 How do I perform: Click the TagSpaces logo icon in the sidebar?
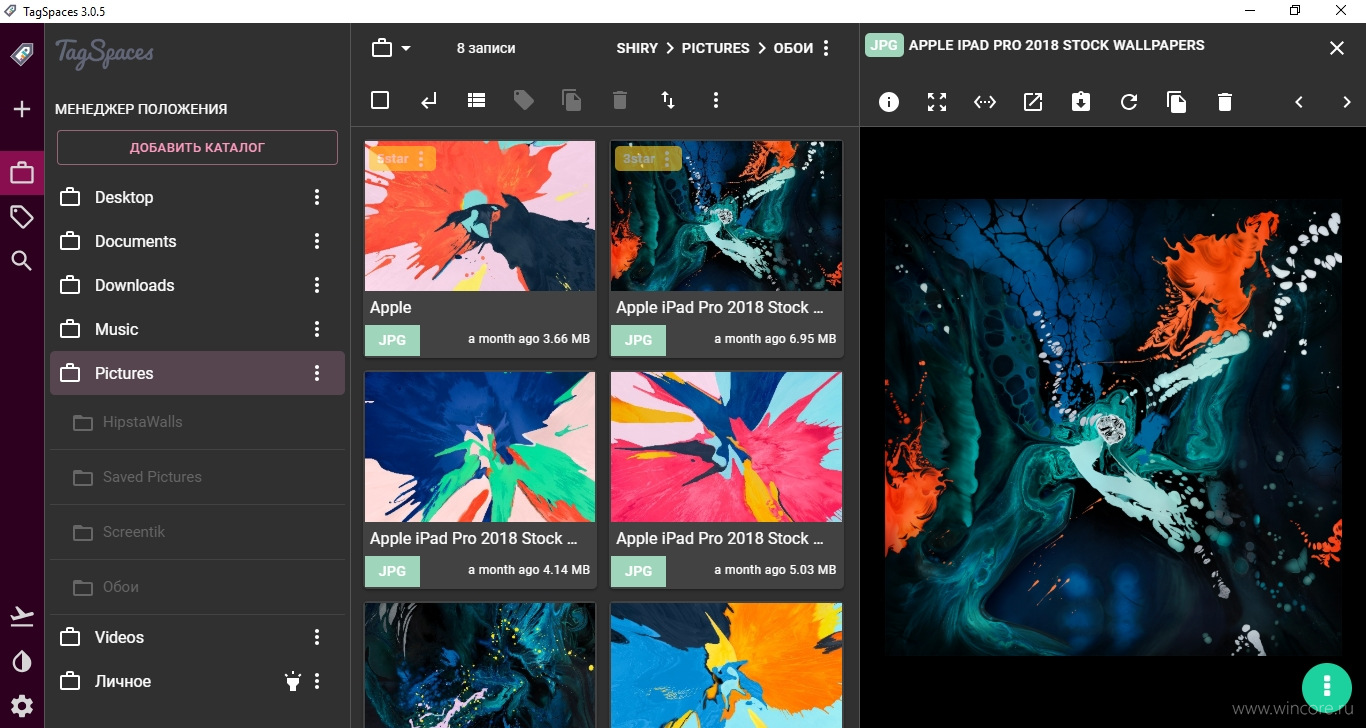click(21, 54)
